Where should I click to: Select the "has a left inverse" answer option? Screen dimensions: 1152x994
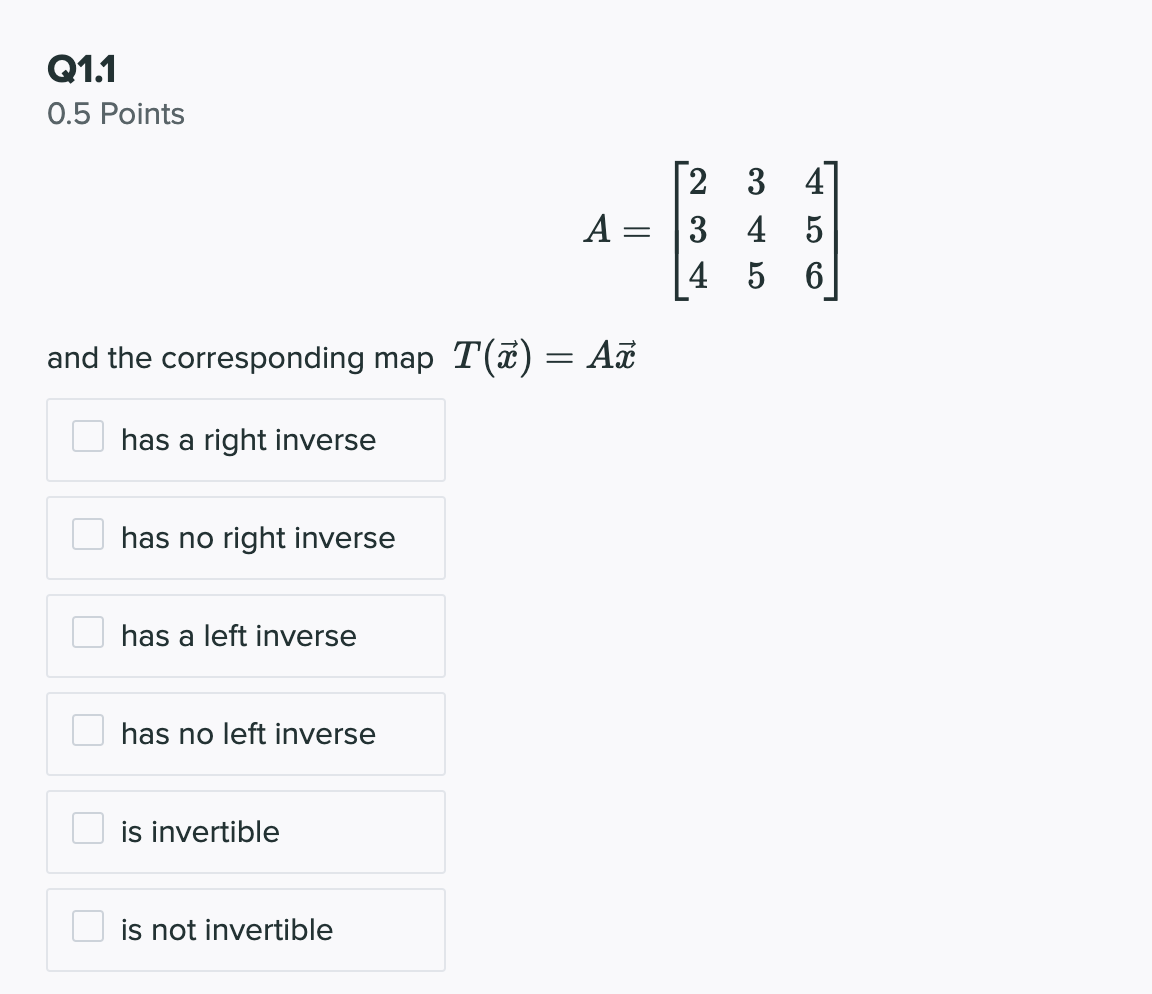click(246, 636)
